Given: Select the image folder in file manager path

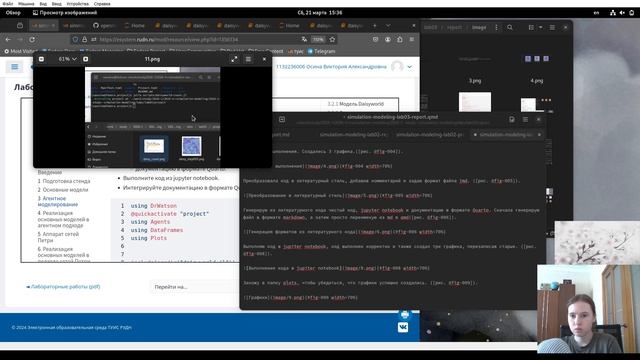Looking at the screenshot, I should [x=479, y=27].
